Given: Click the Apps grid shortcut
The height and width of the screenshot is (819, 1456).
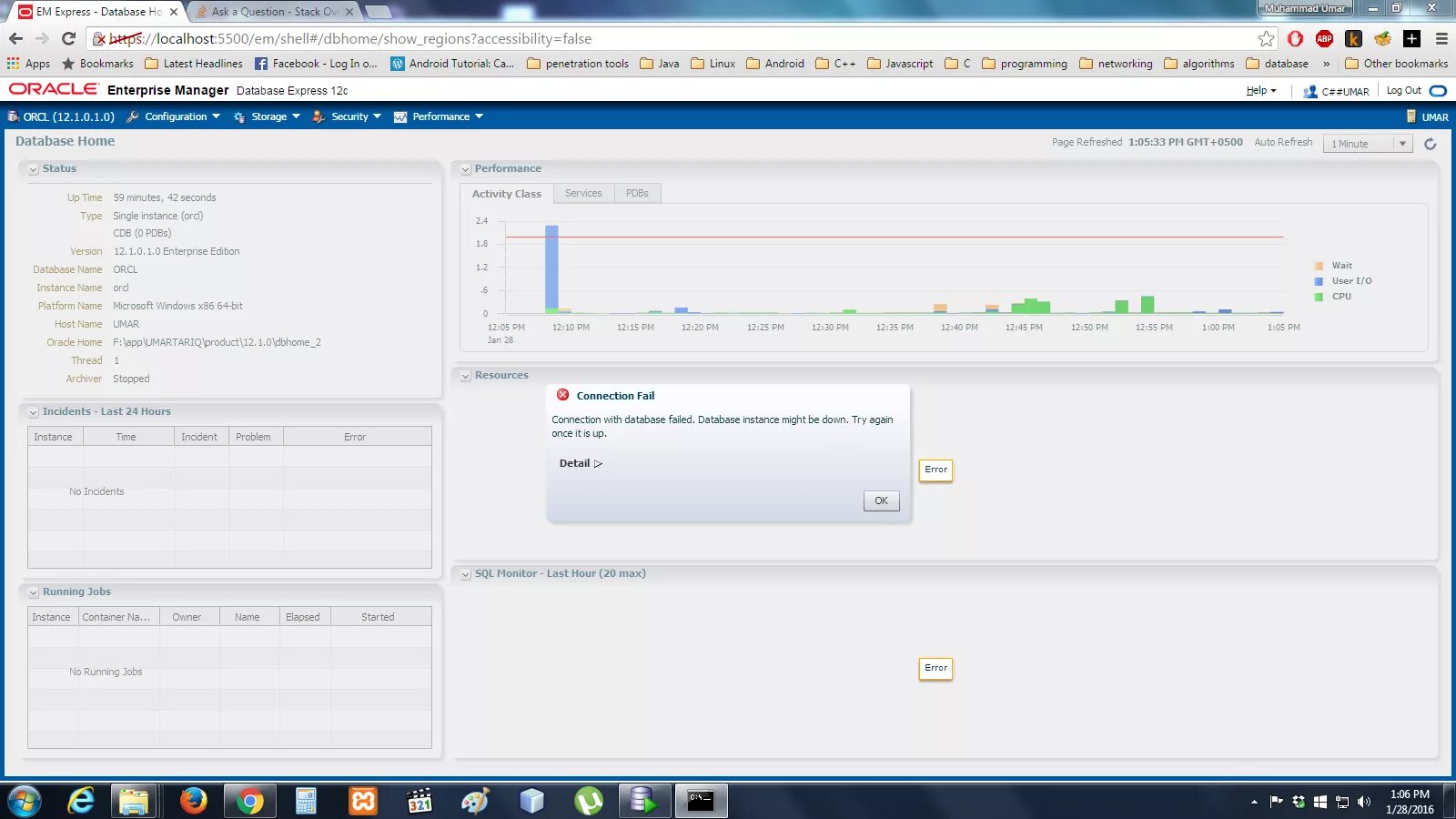Looking at the screenshot, I should pos(28,64).
